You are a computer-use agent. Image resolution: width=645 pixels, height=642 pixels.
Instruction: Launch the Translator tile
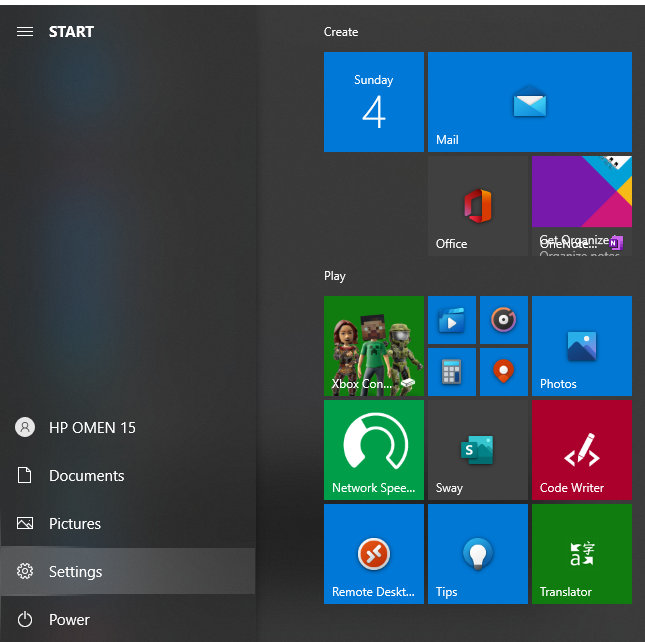[x=581, y=553]
